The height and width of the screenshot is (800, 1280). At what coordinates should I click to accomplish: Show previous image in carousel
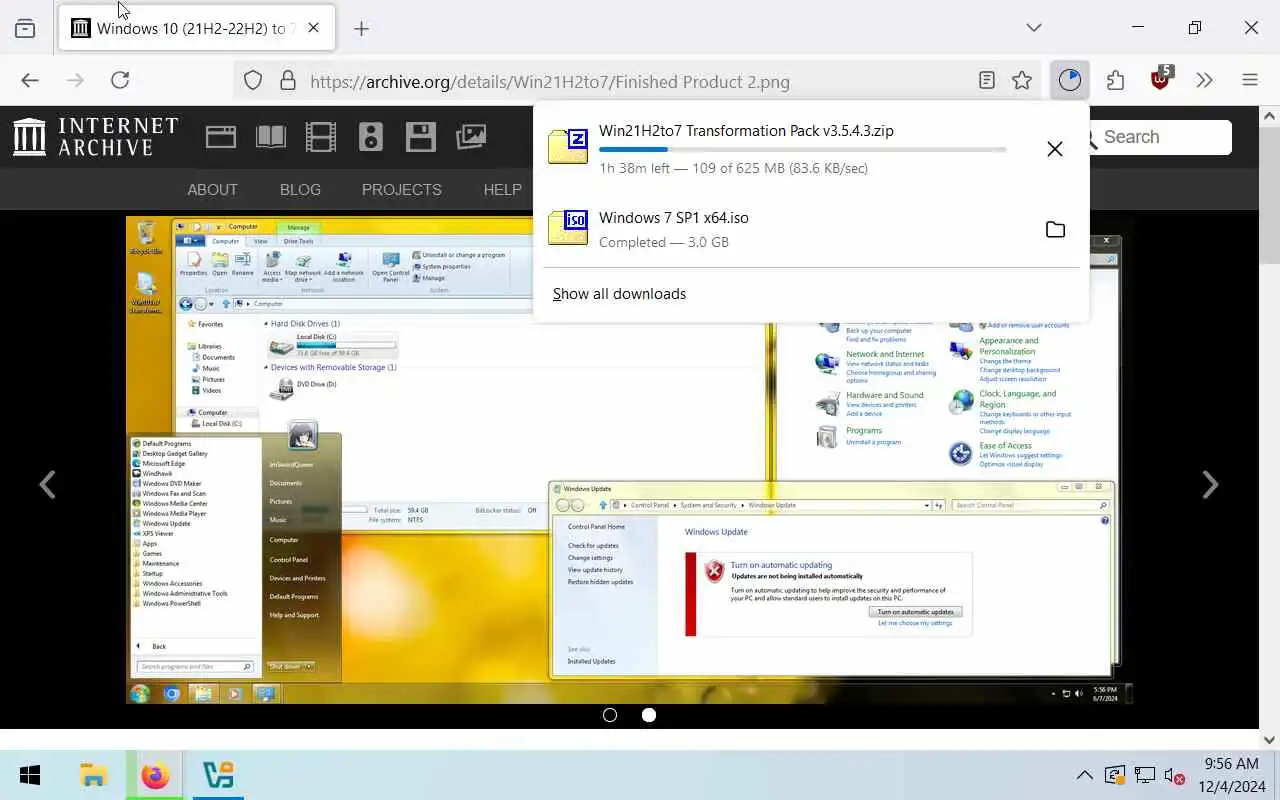coord(47,485)
